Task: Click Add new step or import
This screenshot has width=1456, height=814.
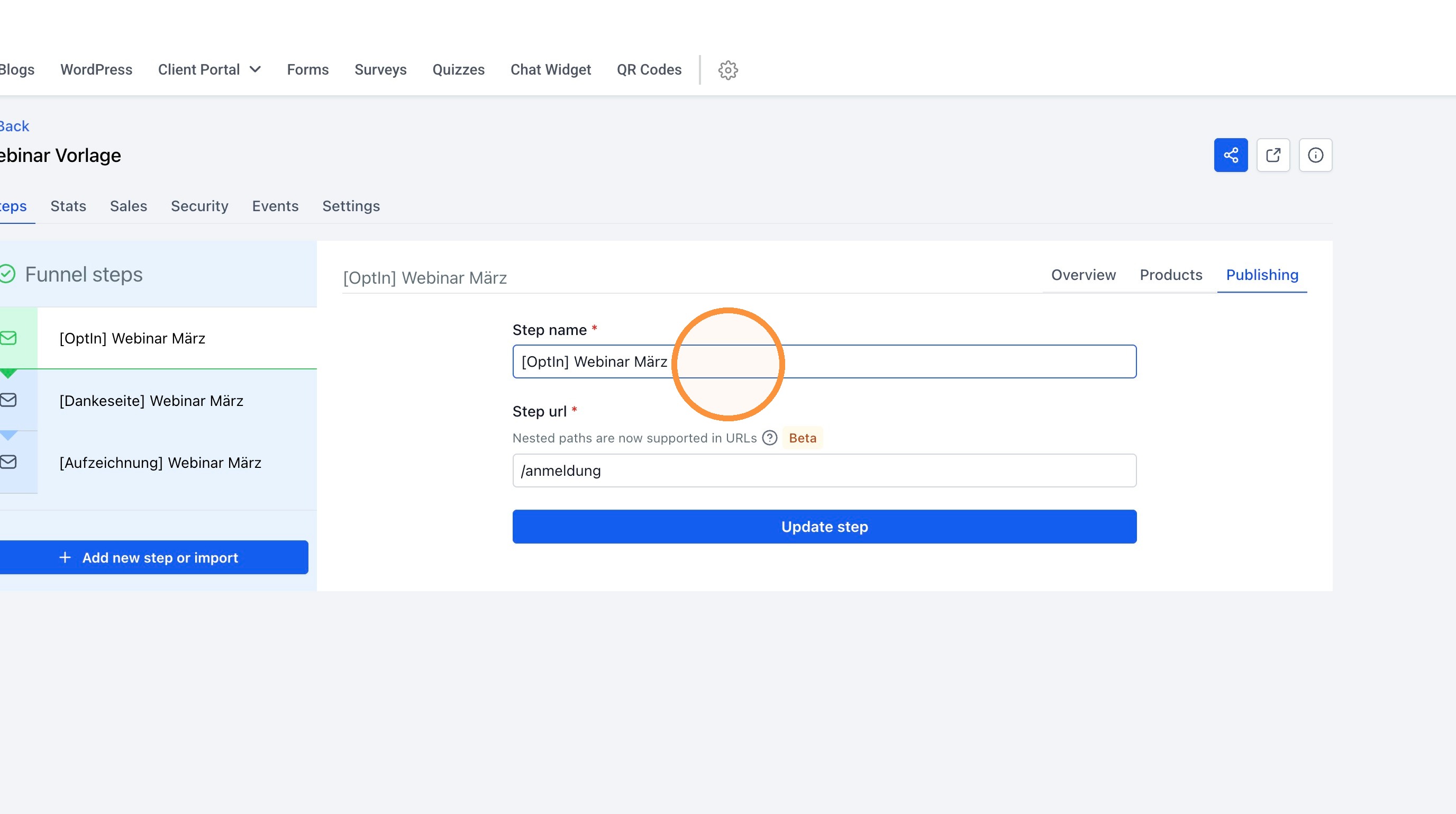Action: [x=153, y=557]
